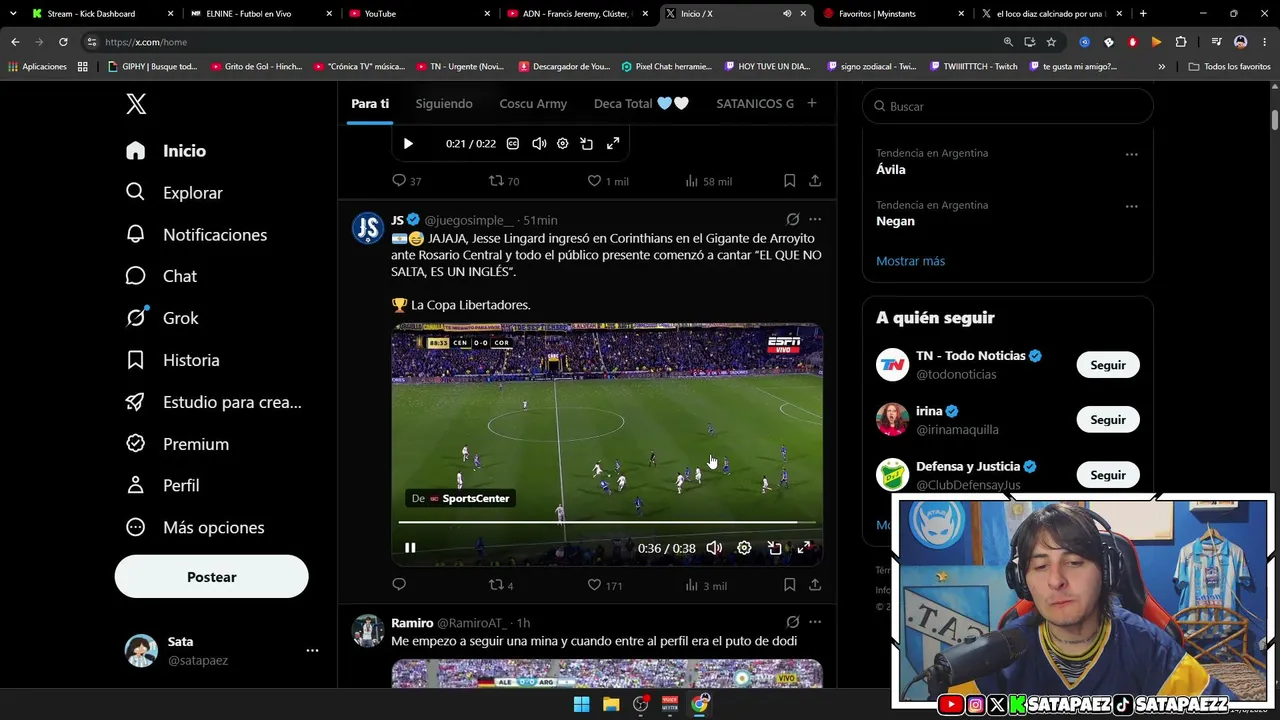
Task: Mute the 0:22 video volume
Action: click(539, 144)
